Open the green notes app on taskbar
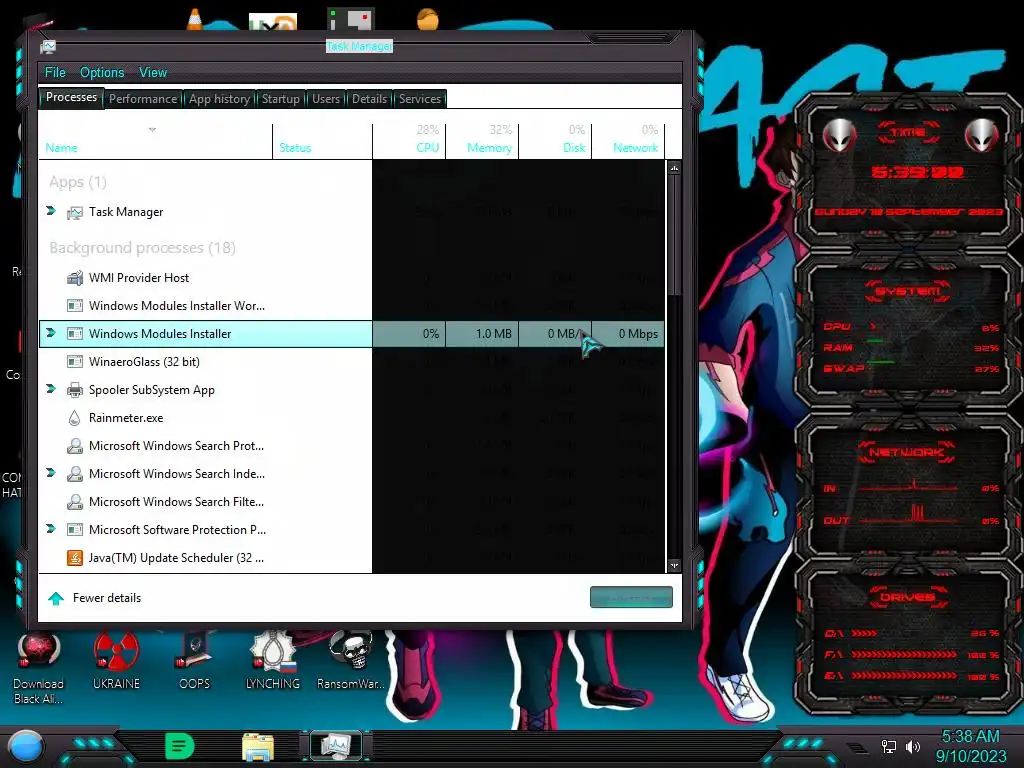The image size is (1024, 768). (x=180, y=746)
